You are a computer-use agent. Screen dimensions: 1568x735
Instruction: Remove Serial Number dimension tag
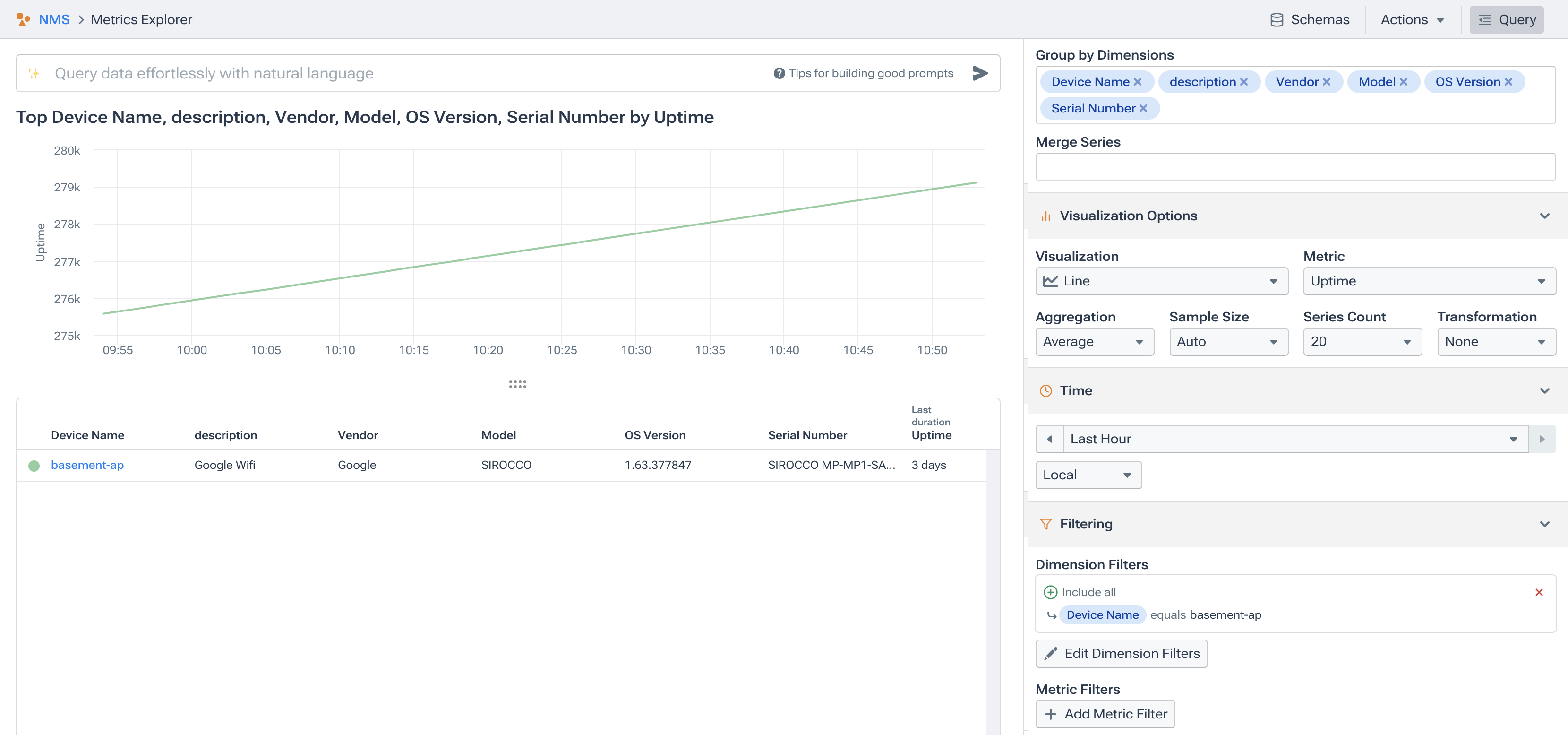tap(1143, 108)
